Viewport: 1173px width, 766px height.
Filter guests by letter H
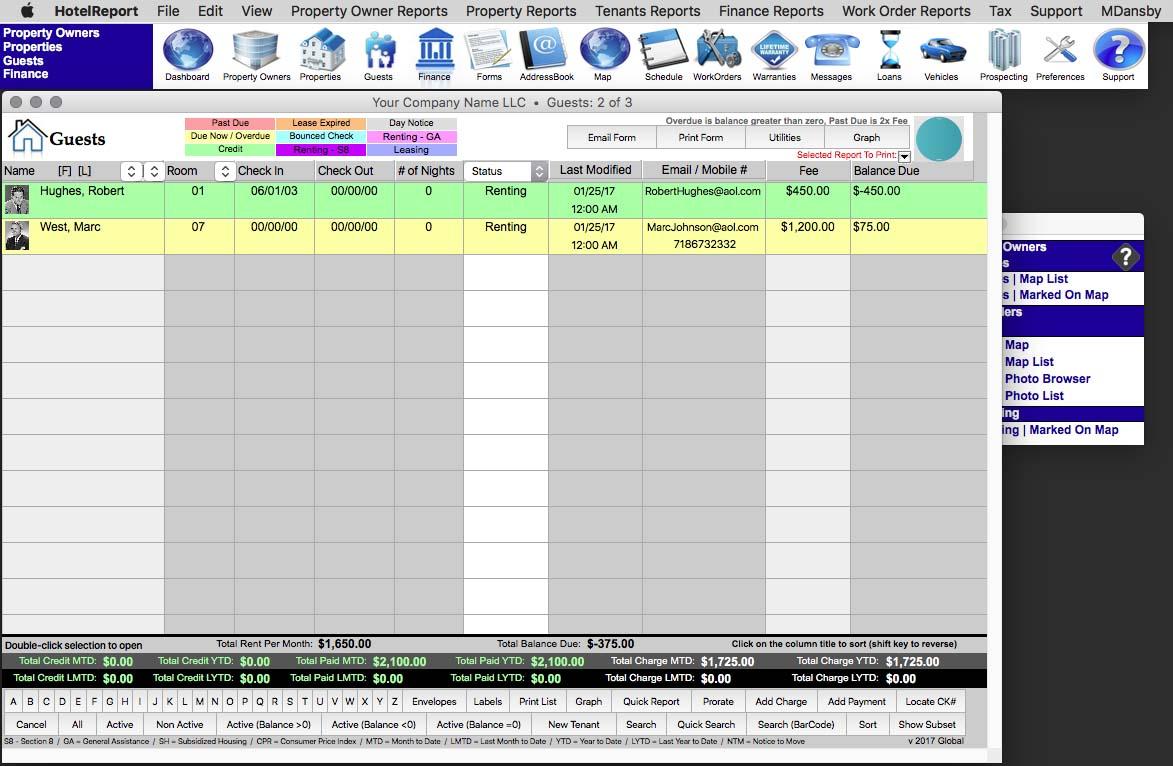[125, 702]
